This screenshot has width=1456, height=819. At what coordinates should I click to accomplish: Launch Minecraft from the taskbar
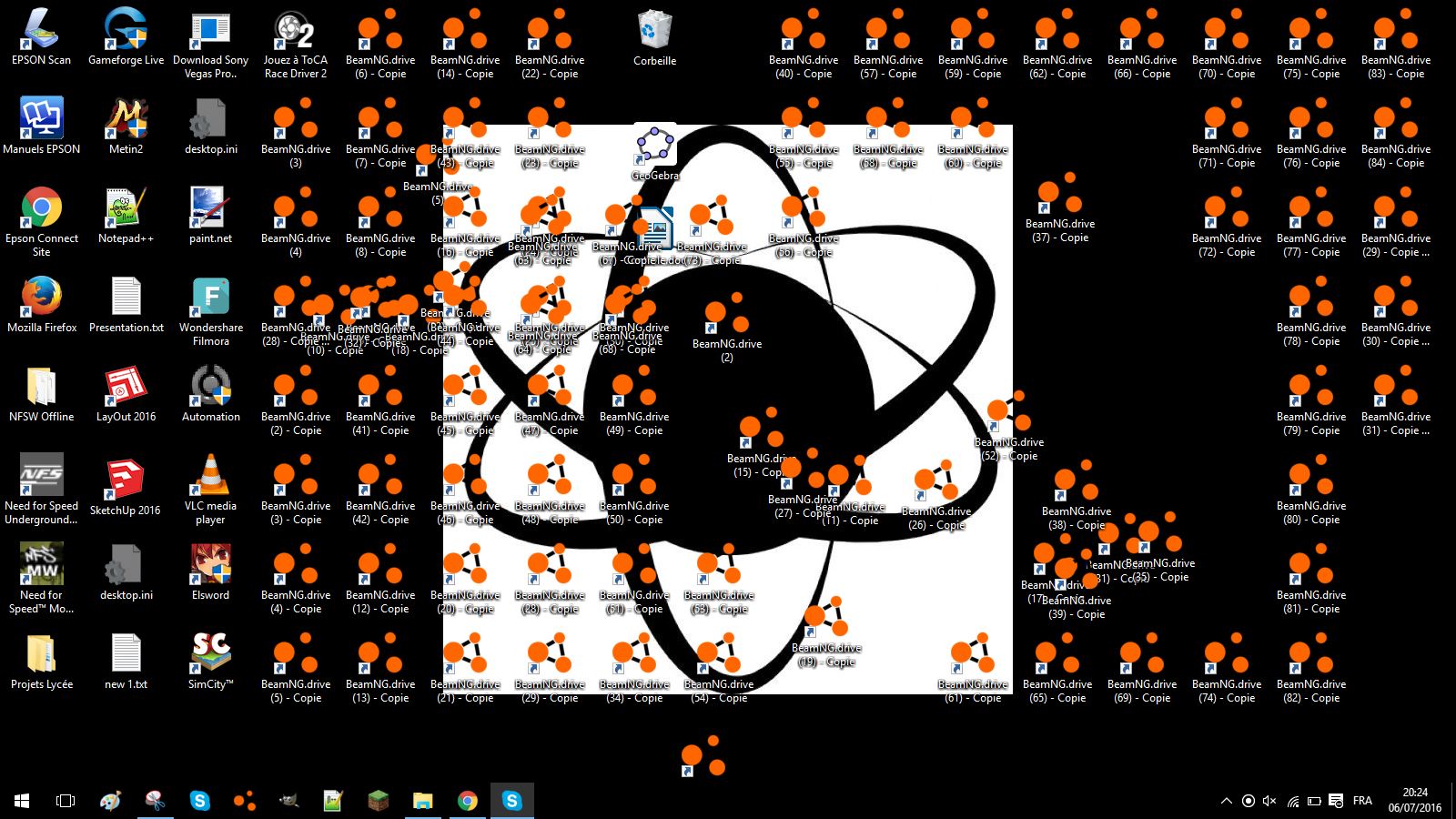[x=378, y=801]
